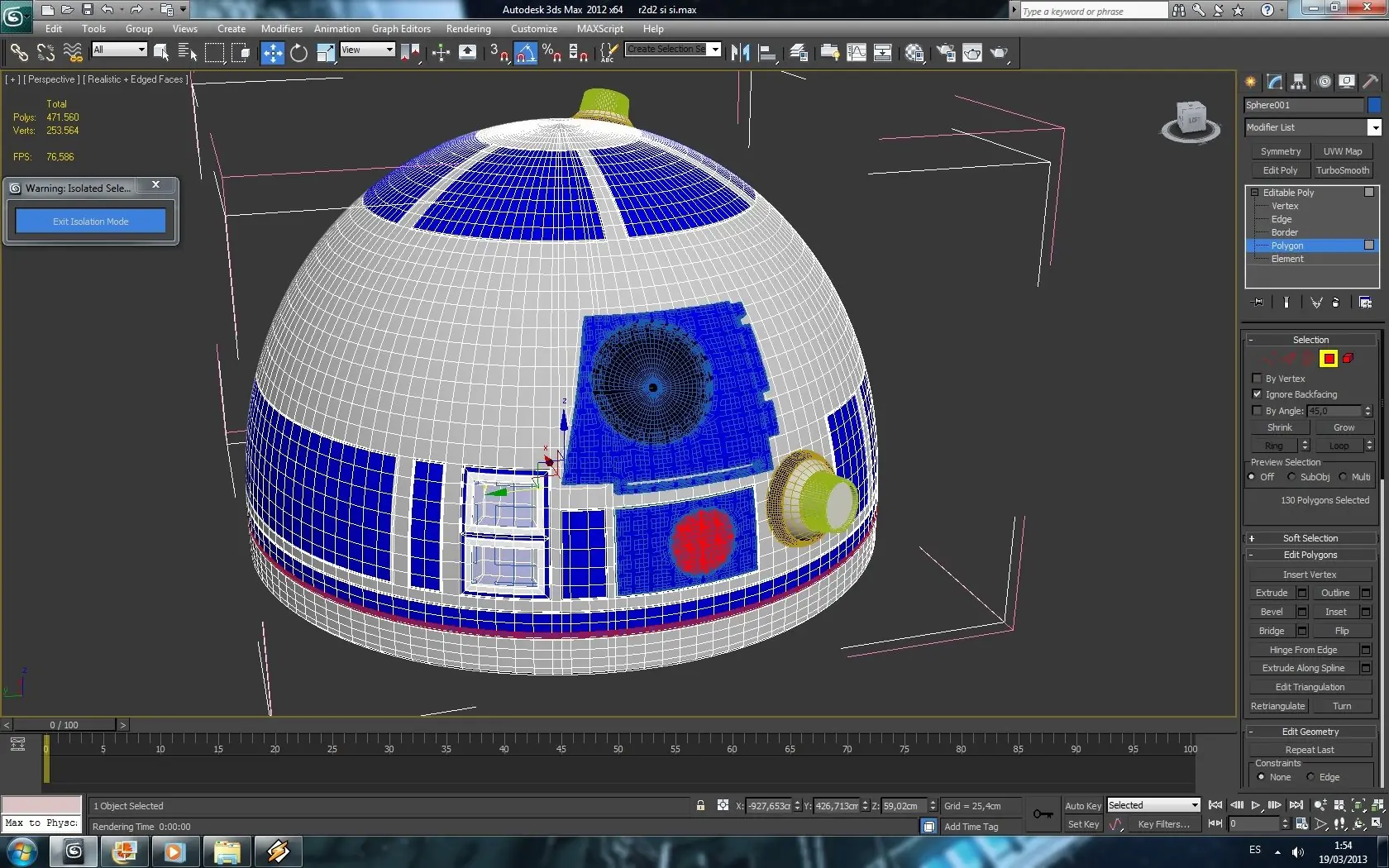Enable the By Angle checkbox
This screenshot has height=868, width=1389.
[1258, 411]
